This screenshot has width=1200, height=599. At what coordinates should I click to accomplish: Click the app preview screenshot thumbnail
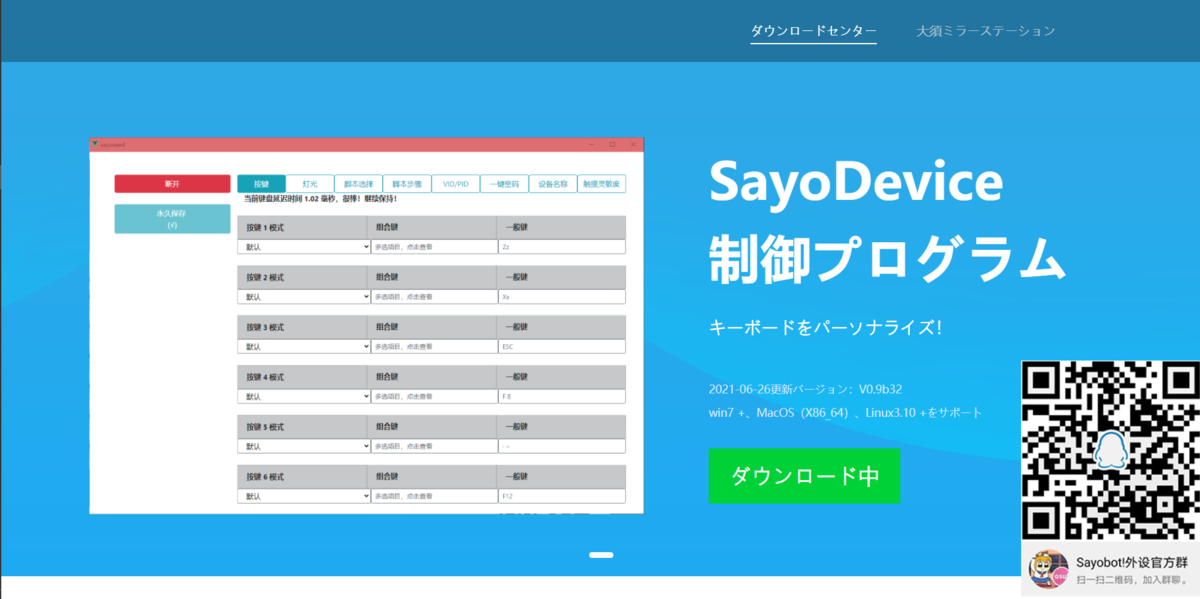(x=367, y=326)
